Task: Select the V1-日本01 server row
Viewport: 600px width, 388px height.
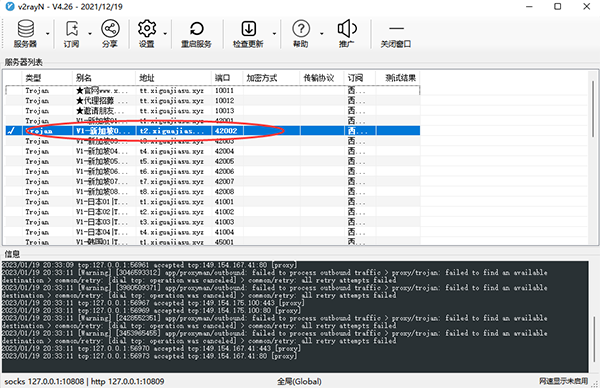Action: [x=212, y=202]
